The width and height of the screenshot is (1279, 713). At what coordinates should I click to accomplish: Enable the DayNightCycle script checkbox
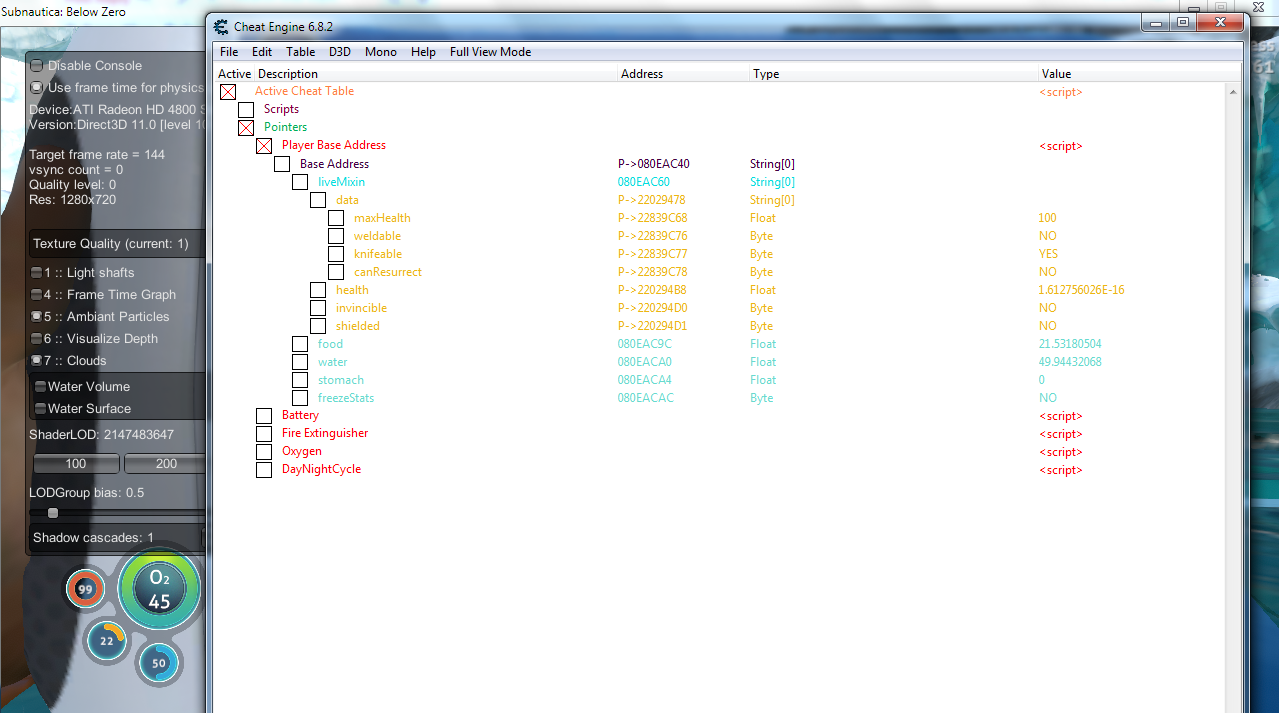264,470
